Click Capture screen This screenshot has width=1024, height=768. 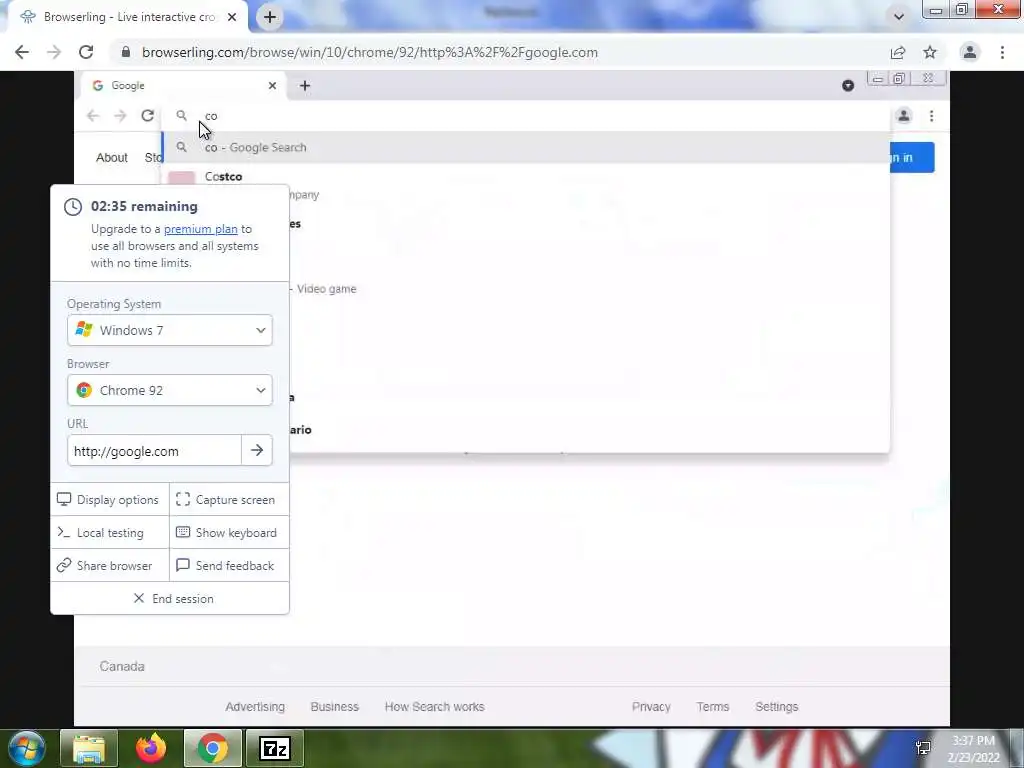(x=229, y=500)
